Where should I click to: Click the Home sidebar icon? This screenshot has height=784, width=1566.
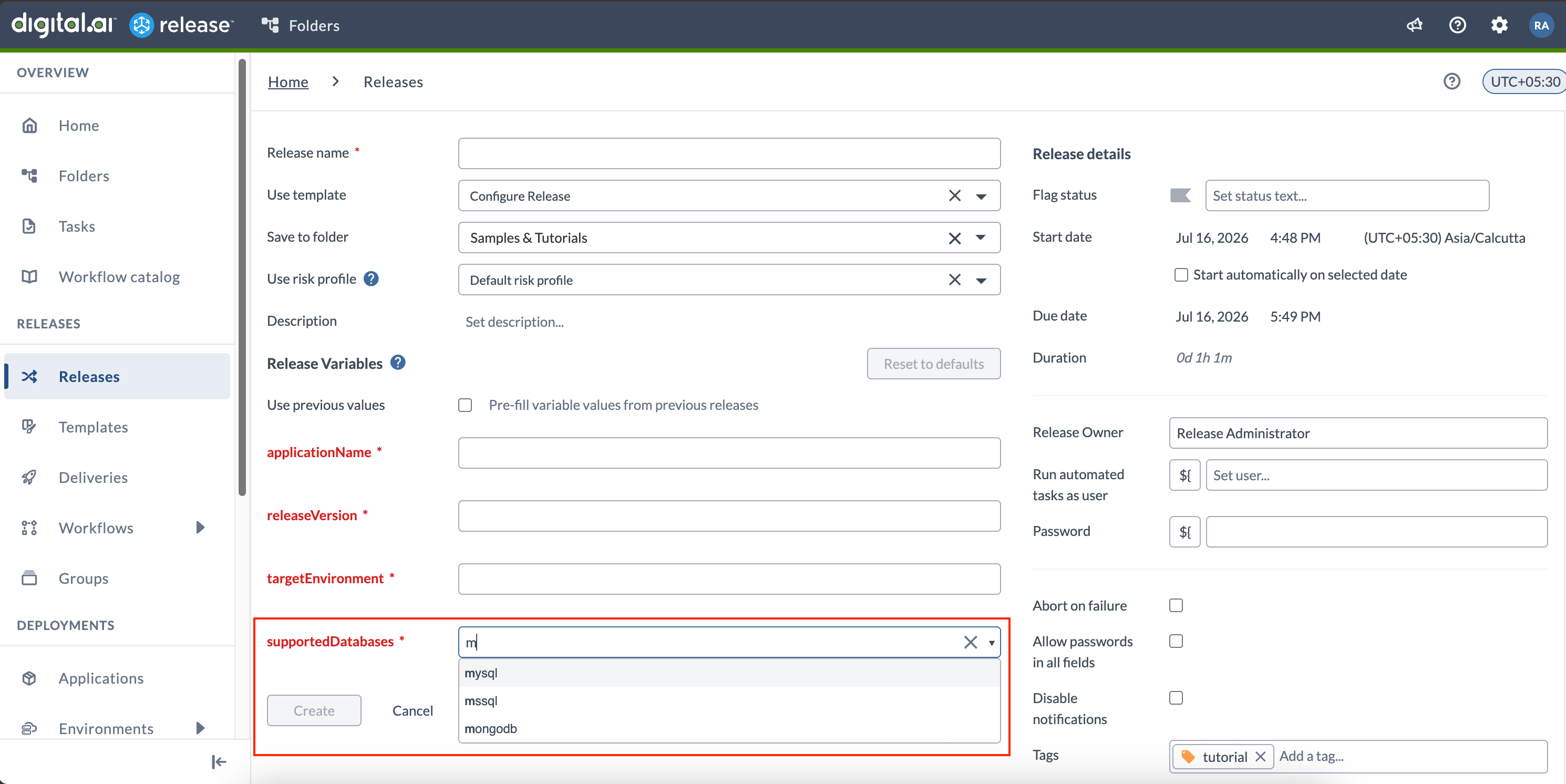[29, 125]
